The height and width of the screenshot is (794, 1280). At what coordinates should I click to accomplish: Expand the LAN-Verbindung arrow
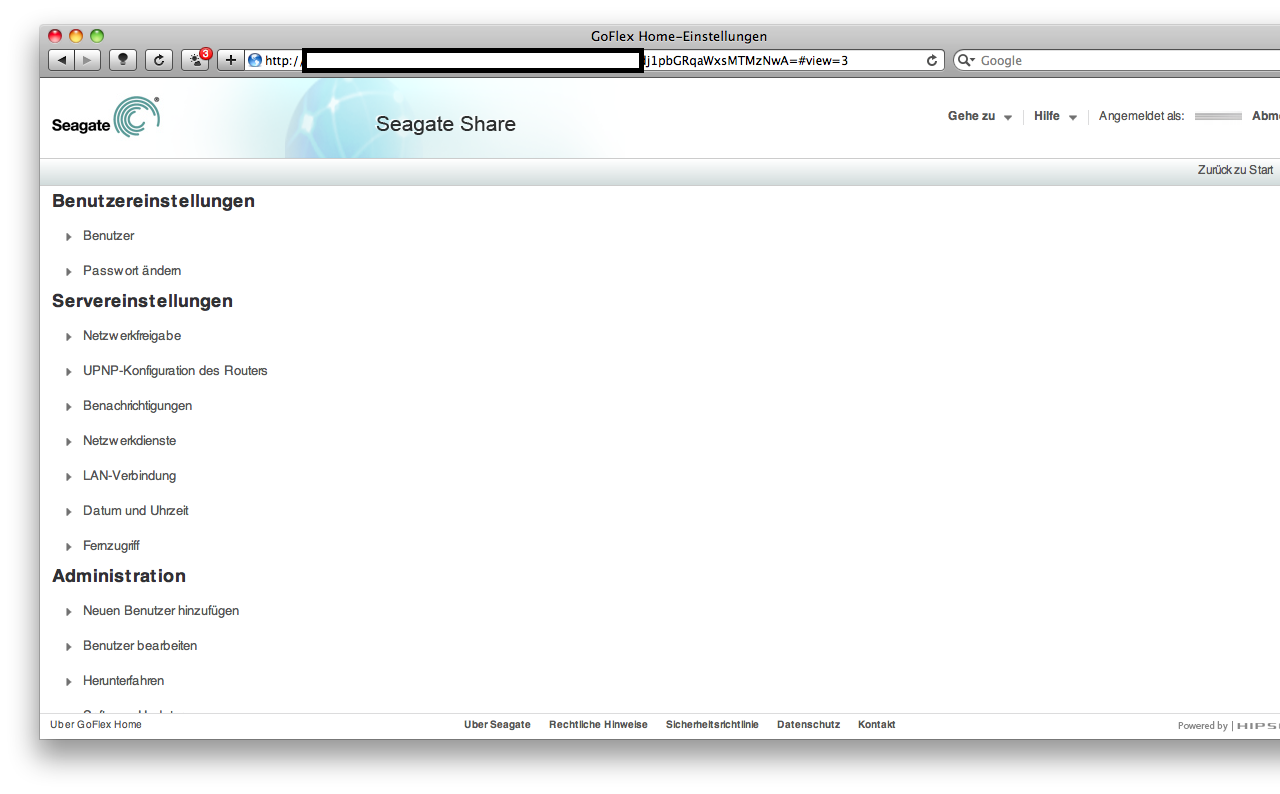(x=69, y=477)
